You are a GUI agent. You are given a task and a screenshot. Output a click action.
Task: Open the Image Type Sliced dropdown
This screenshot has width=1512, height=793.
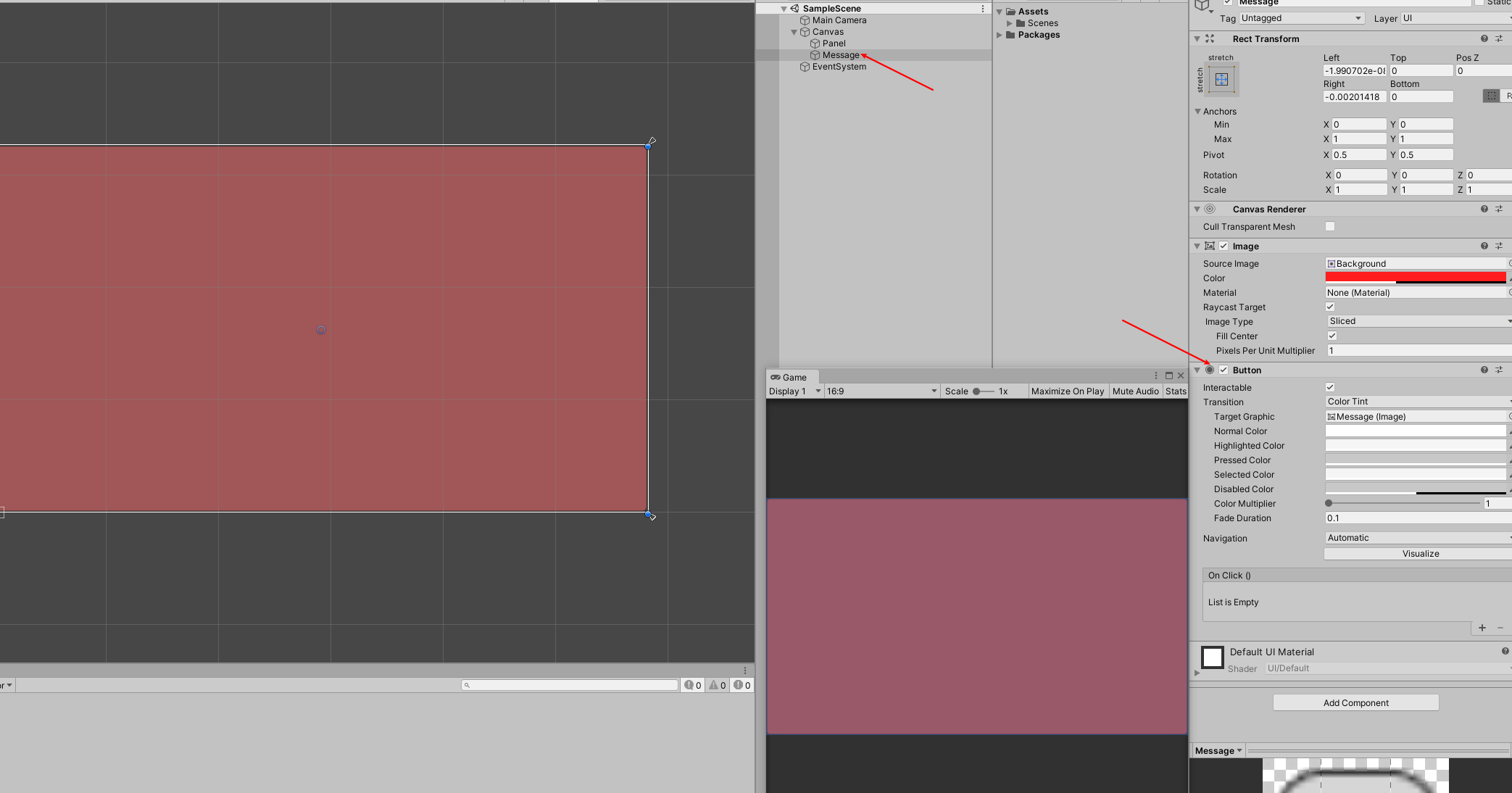pyautogui.click(x=1417, y=321)
